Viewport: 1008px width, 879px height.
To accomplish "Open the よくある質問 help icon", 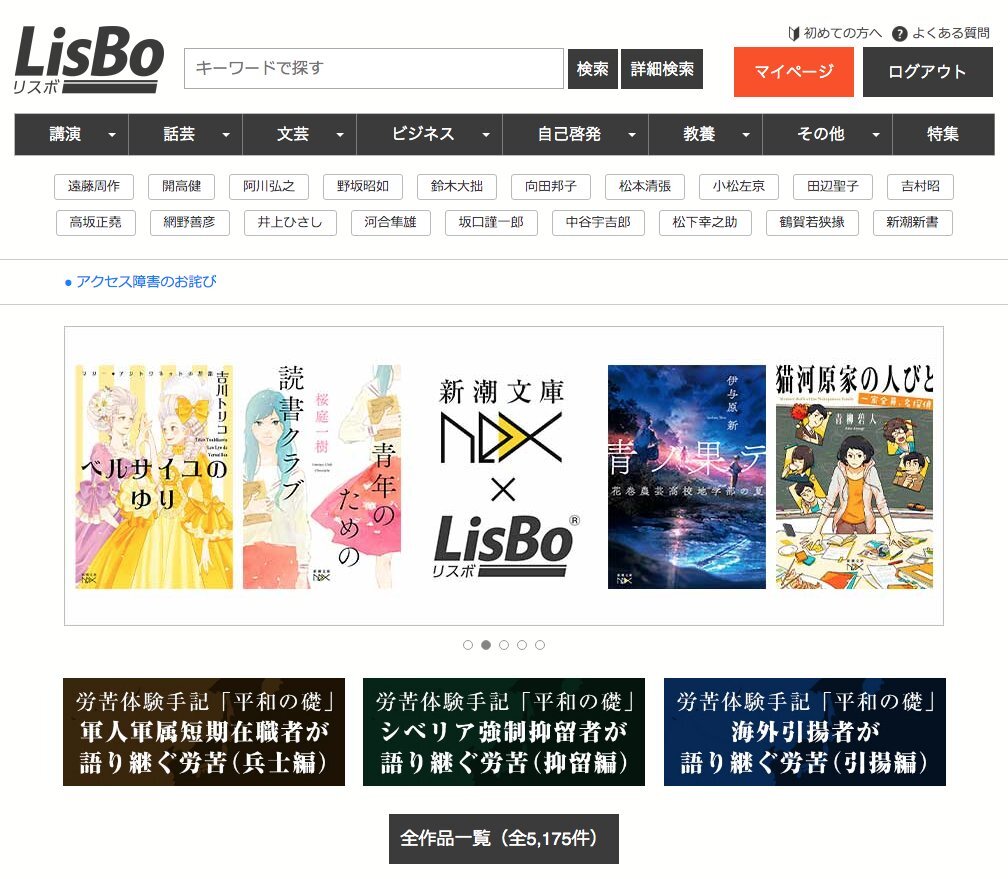I will pos(899,33).
